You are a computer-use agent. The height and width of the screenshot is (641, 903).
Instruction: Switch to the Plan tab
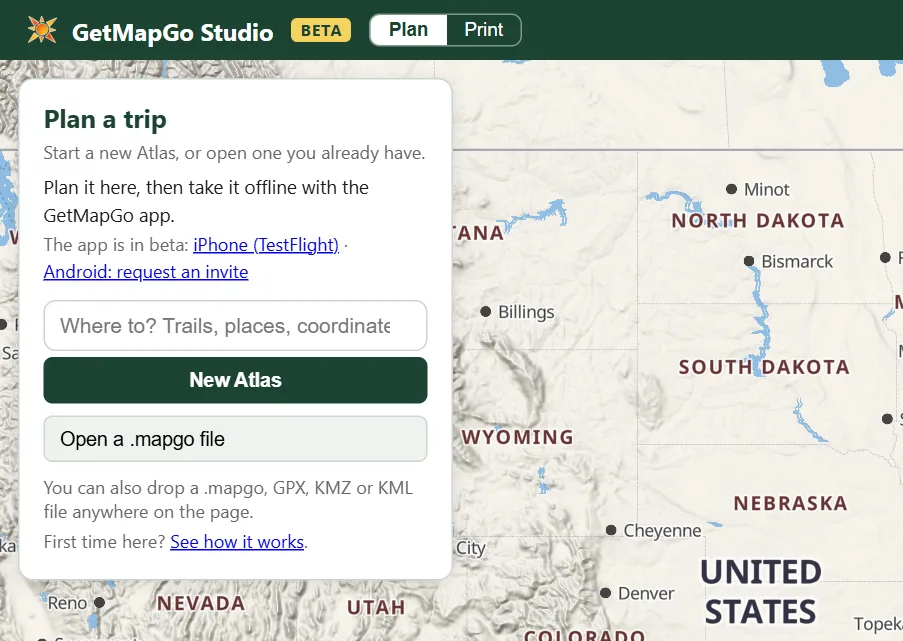pyautogui.click(x=408, y=29)
